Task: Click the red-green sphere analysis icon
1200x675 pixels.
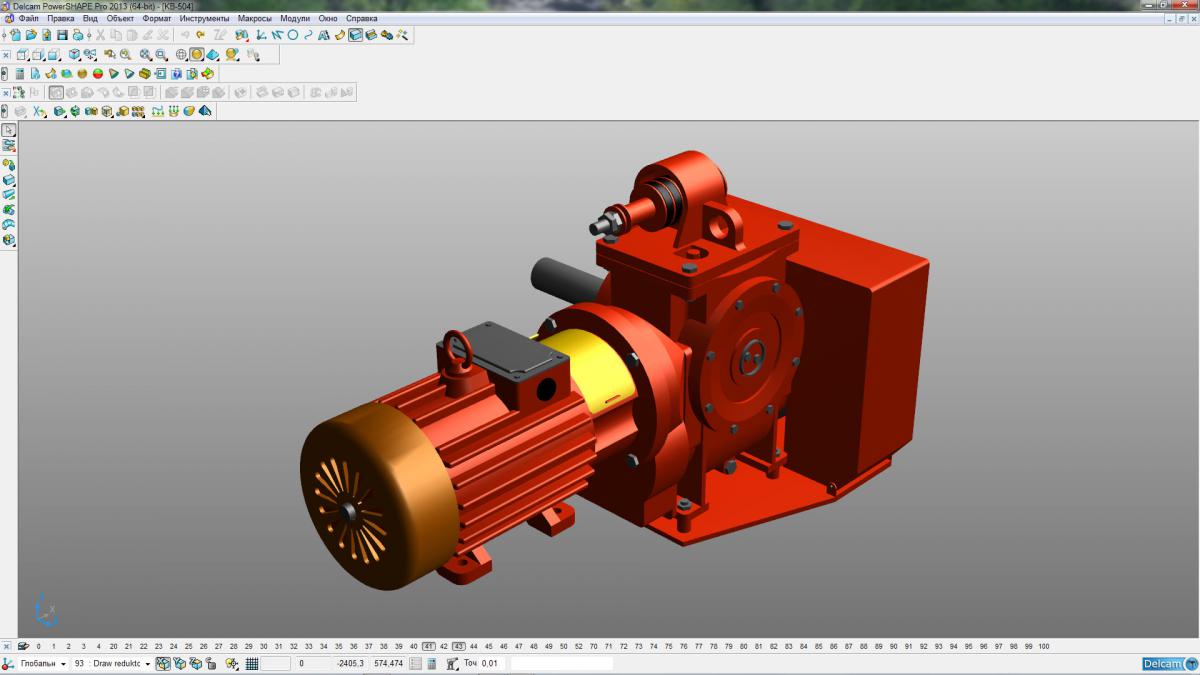Action: 98,74
